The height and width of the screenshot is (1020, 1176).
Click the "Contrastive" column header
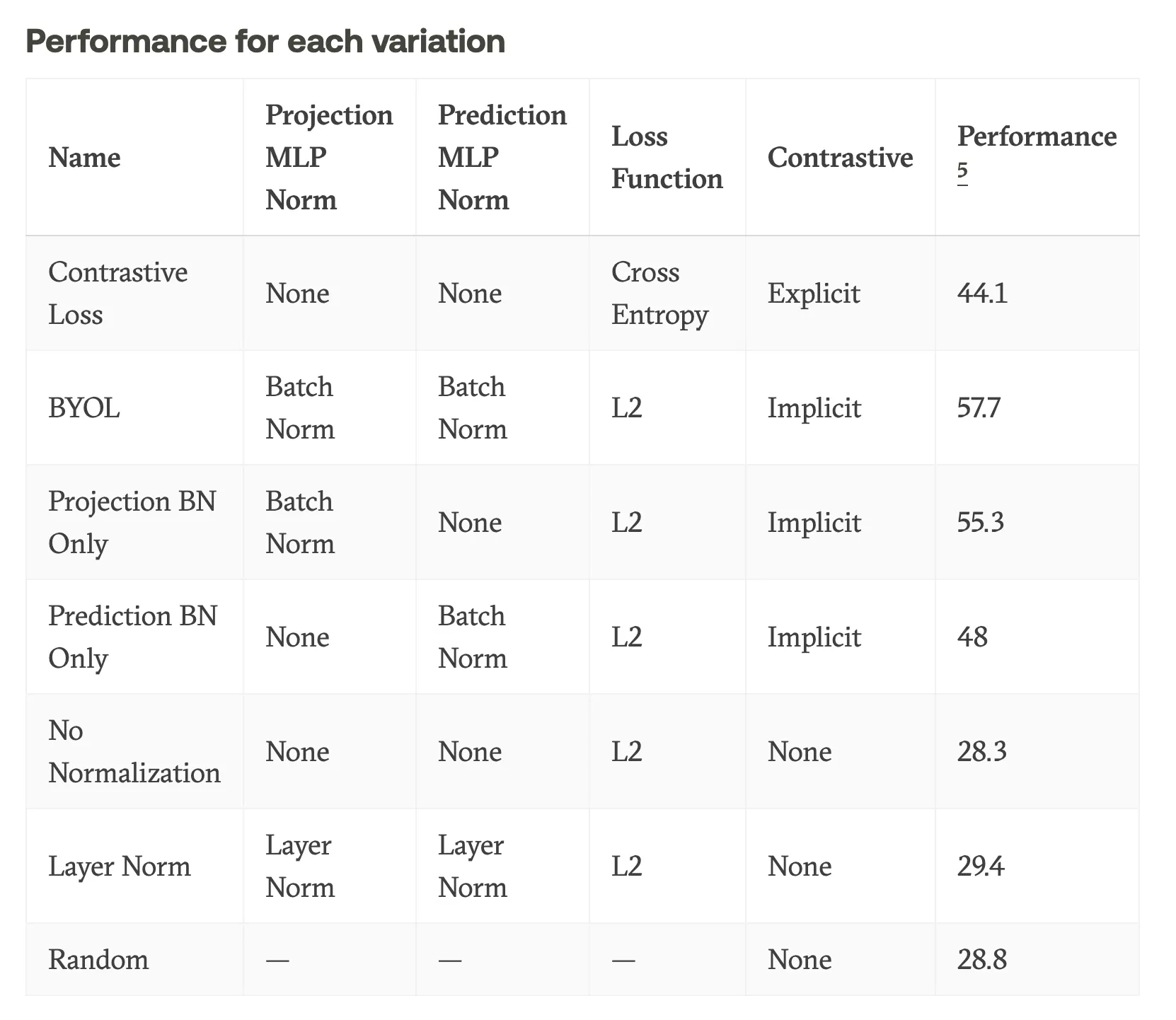[x=840, y=157]
